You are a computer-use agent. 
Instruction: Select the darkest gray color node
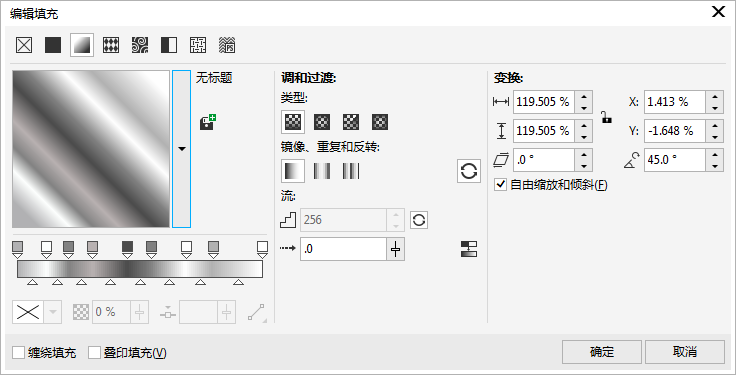coord(127,249)
